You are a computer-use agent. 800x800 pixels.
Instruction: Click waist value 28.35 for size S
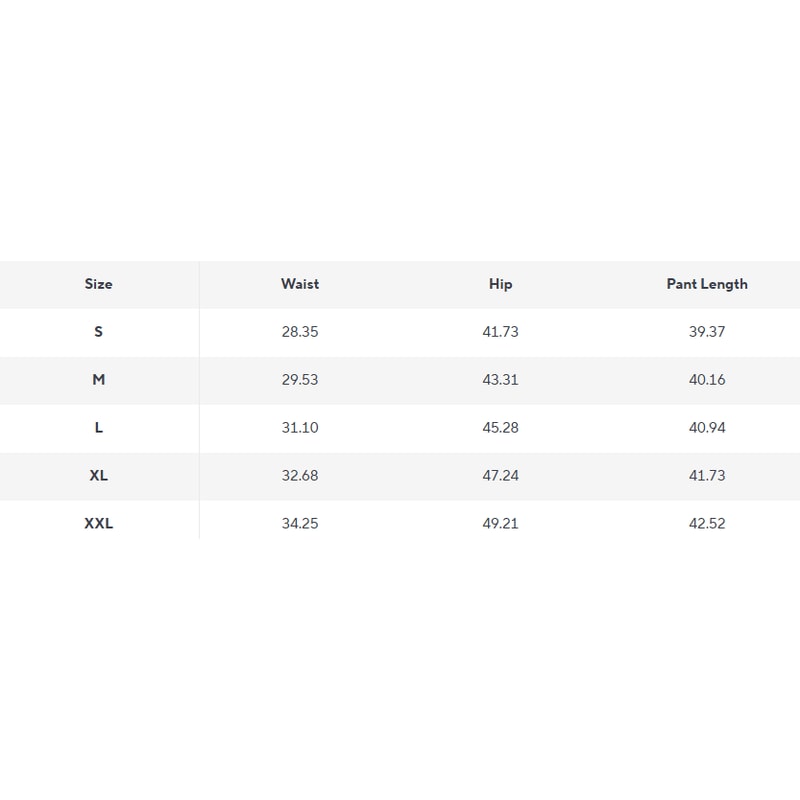click(300, 332)
